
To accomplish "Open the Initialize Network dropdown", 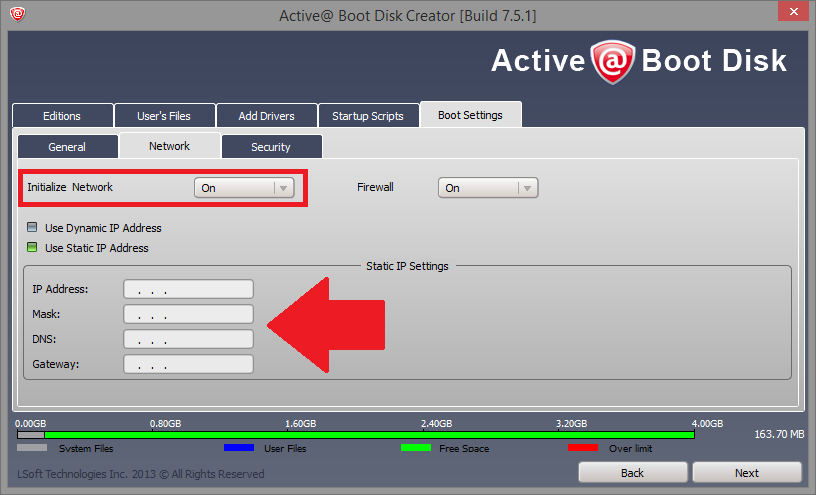I will point(244,188).
